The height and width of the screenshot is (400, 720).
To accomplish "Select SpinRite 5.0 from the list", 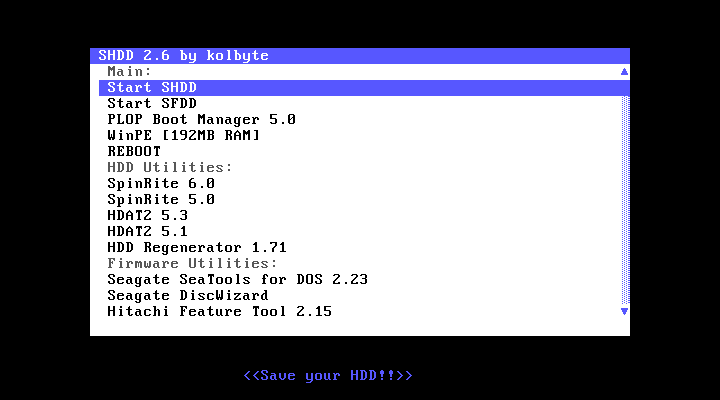I will 161,200.
